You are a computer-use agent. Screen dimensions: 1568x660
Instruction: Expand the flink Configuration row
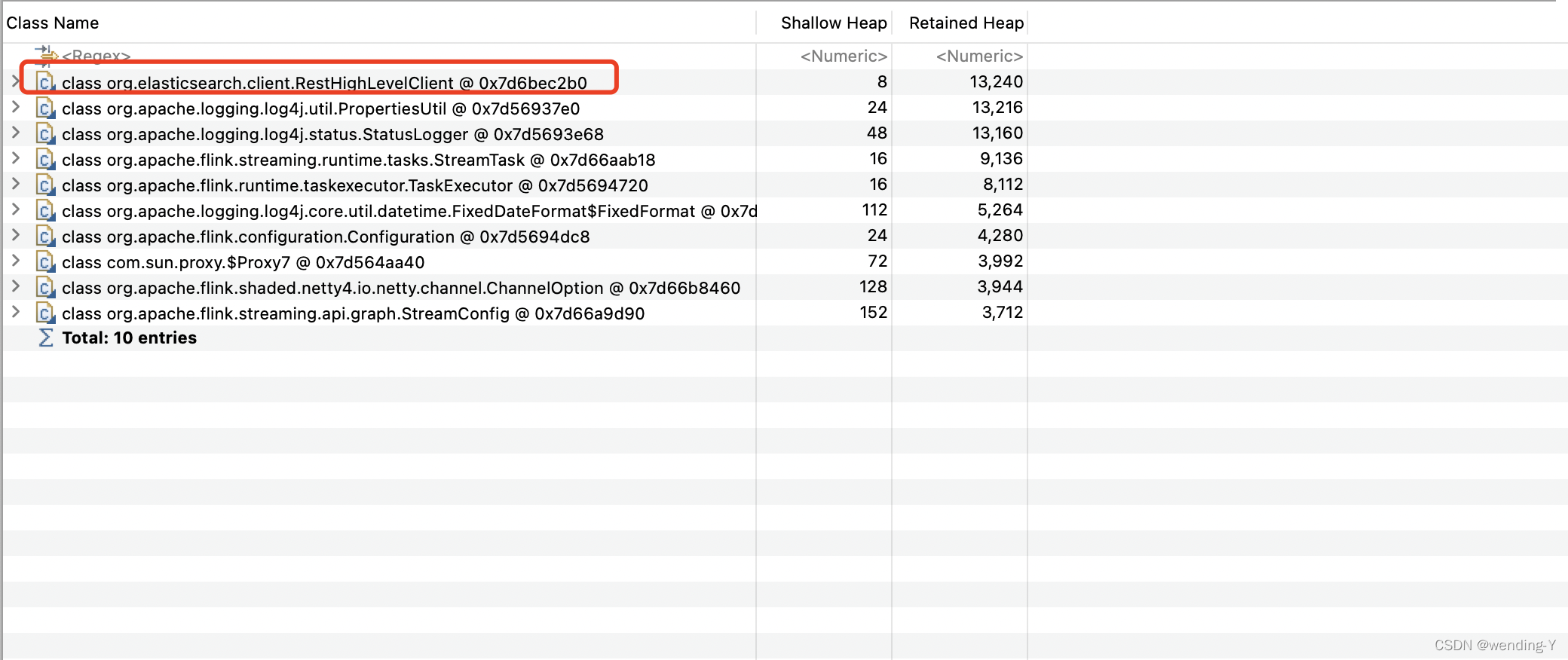tap(15, 235)
